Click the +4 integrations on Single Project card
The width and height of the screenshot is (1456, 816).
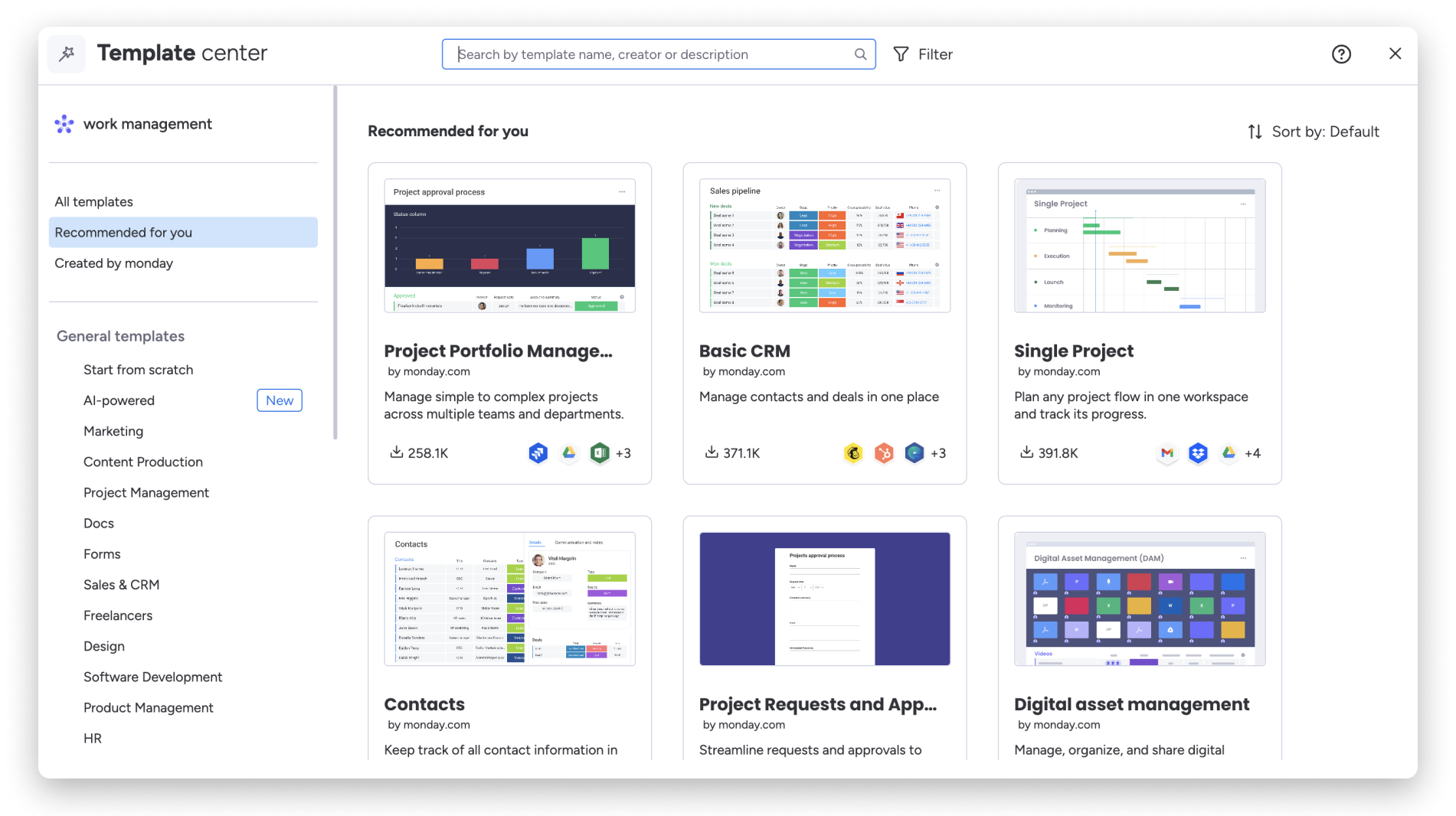pos(1253,453)
